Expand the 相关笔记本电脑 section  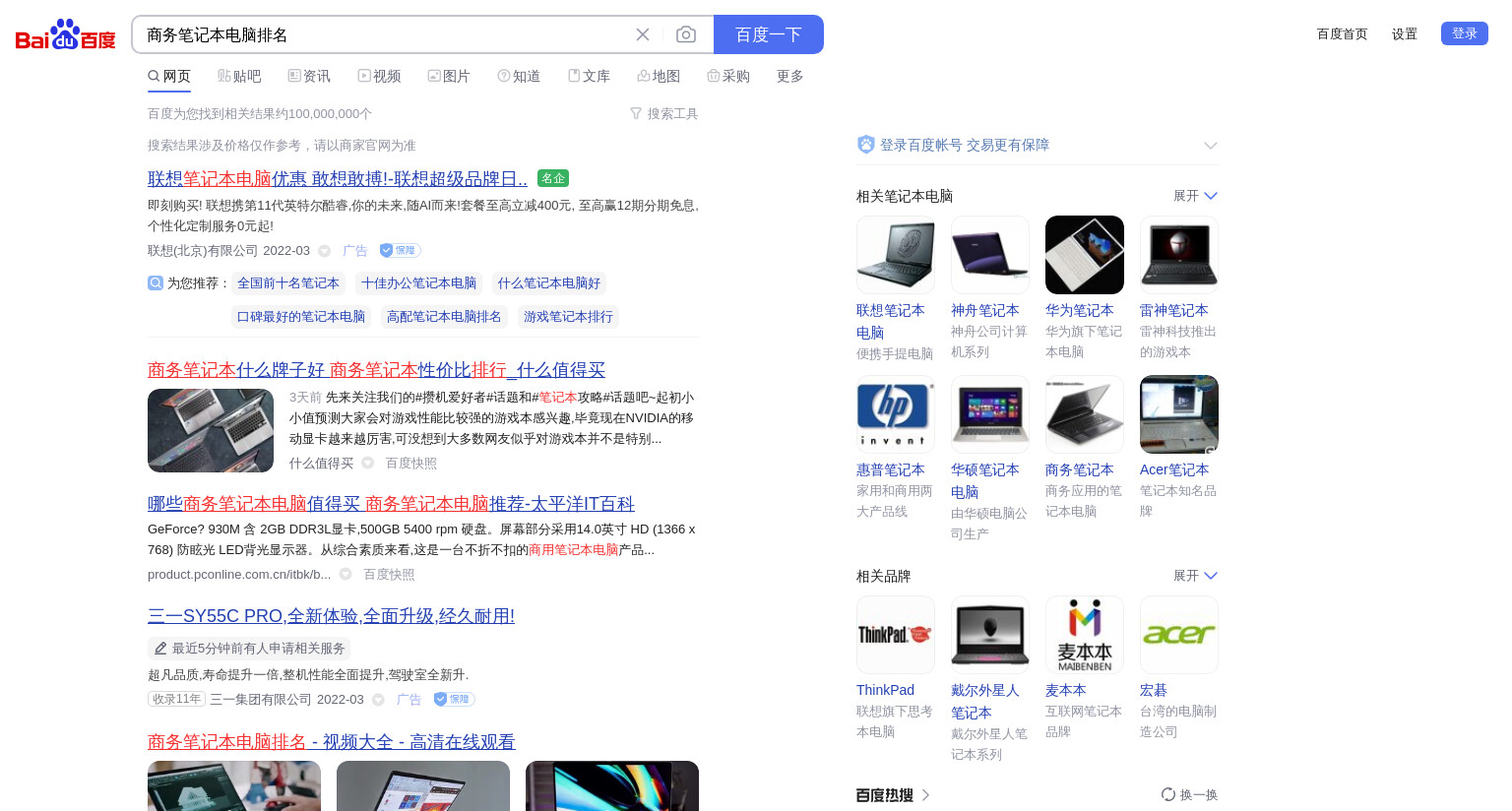(1196, 196)
